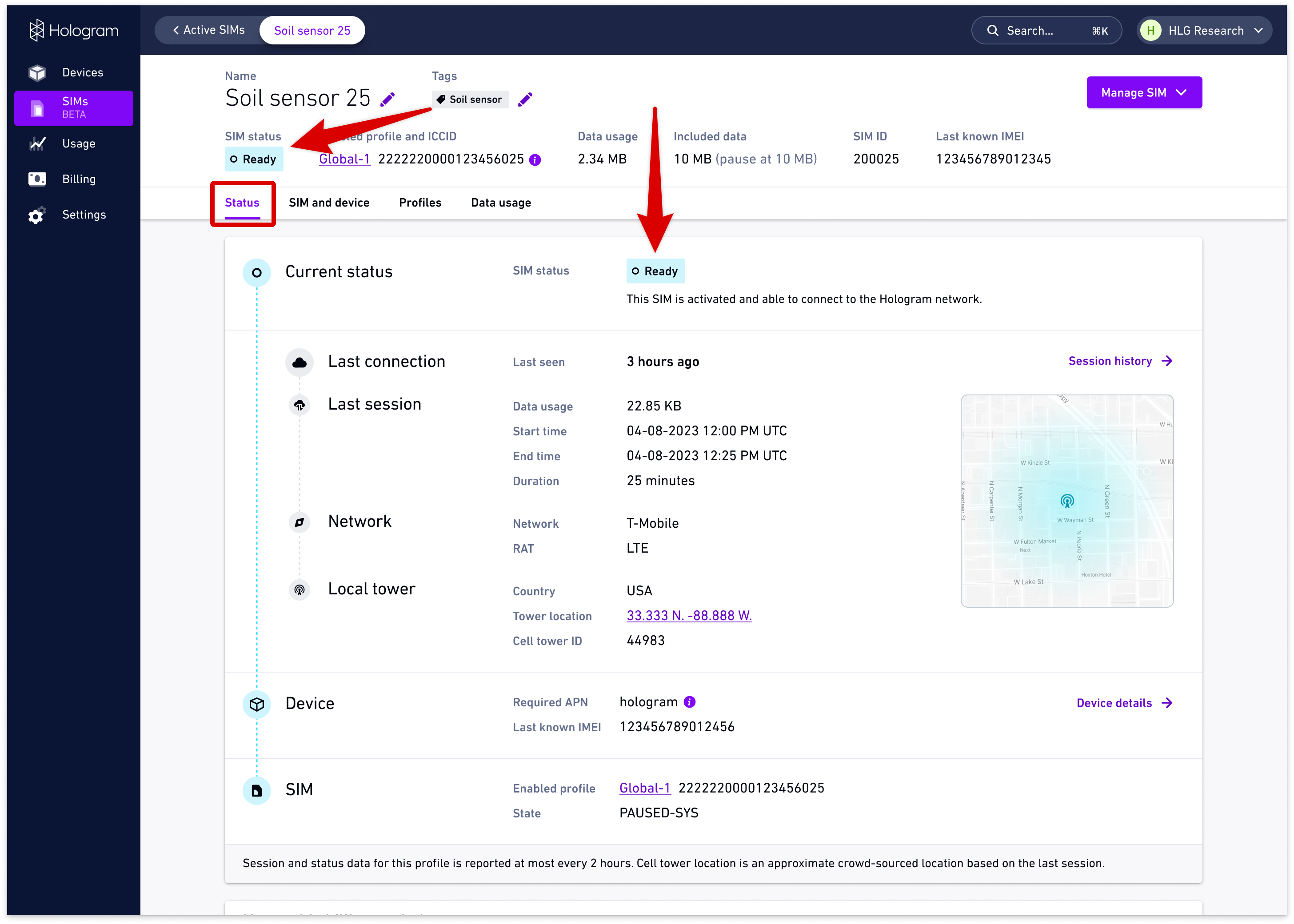Open Billing in the sidebar
This screenshot has height=924, width=1294.
pos(79,179)
